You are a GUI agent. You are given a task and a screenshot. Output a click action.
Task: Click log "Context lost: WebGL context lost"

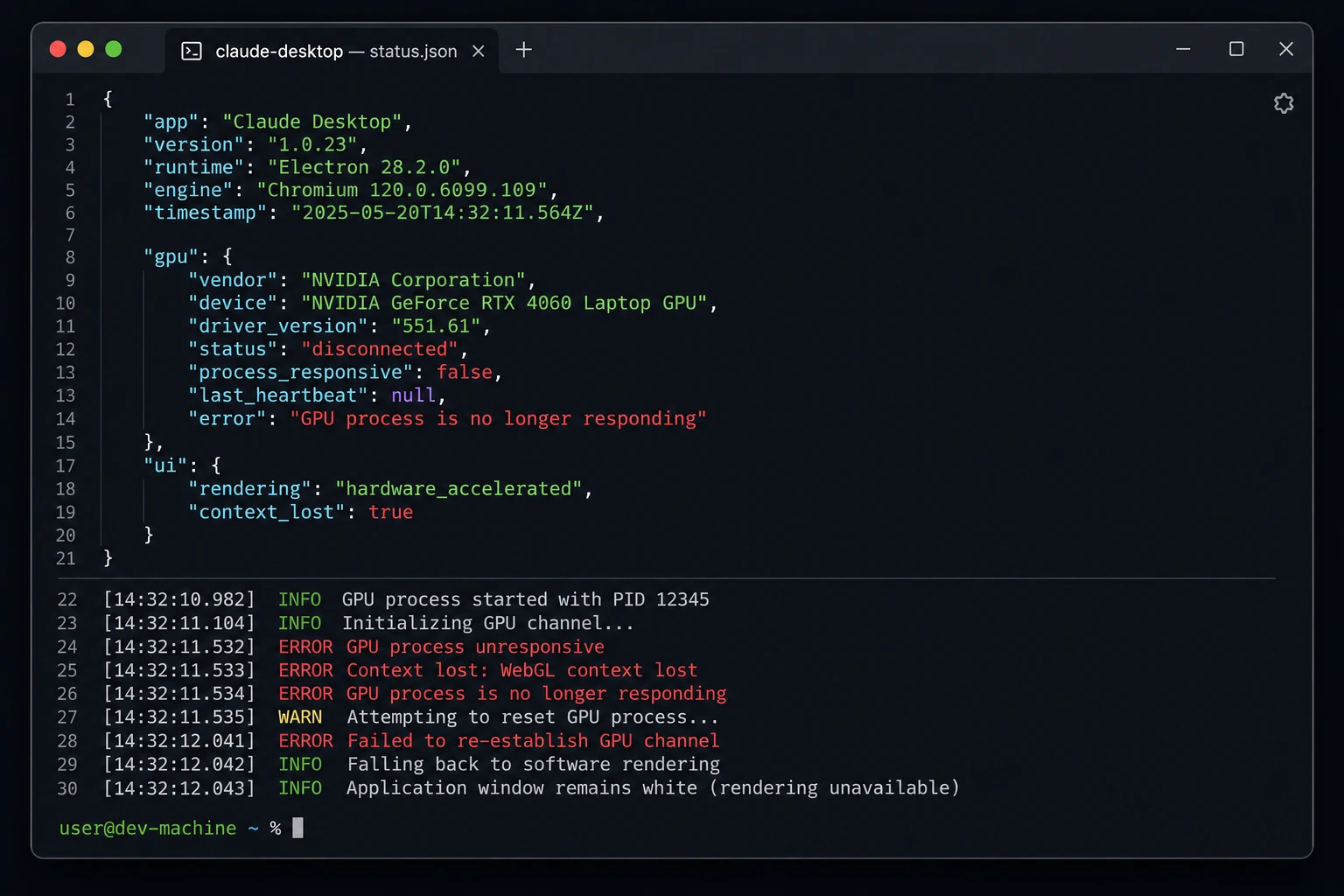(x=522, y=670)
